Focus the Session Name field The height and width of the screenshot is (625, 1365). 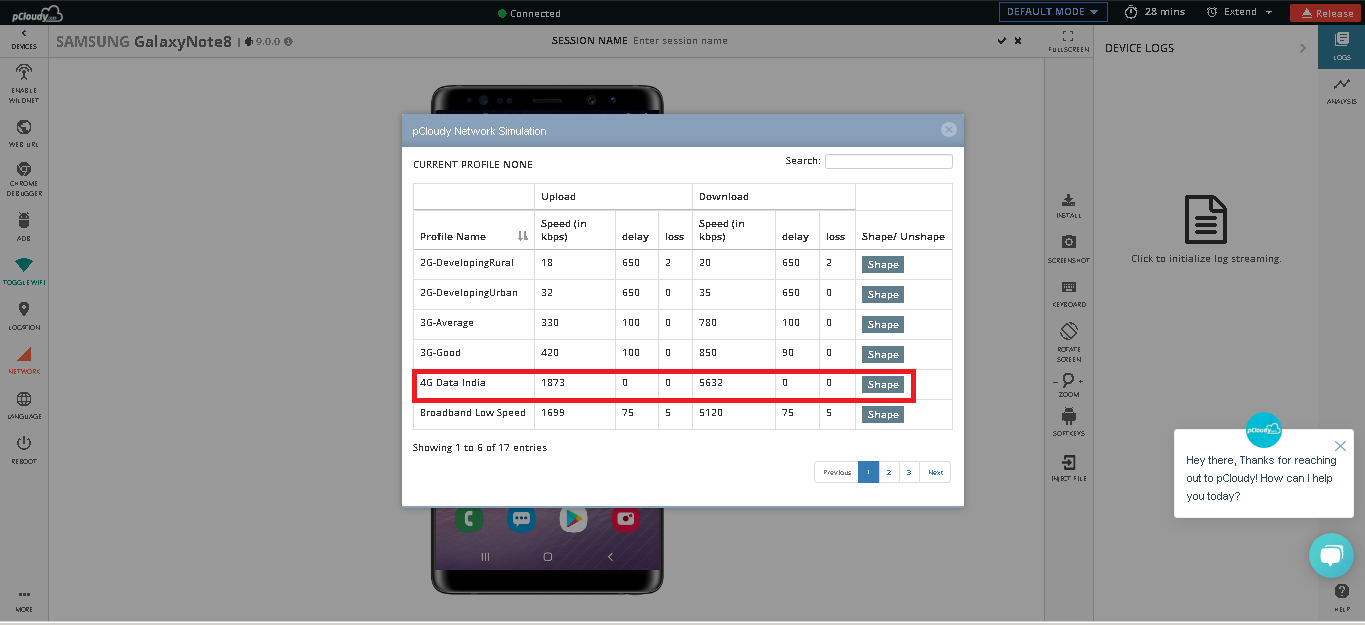682,41
